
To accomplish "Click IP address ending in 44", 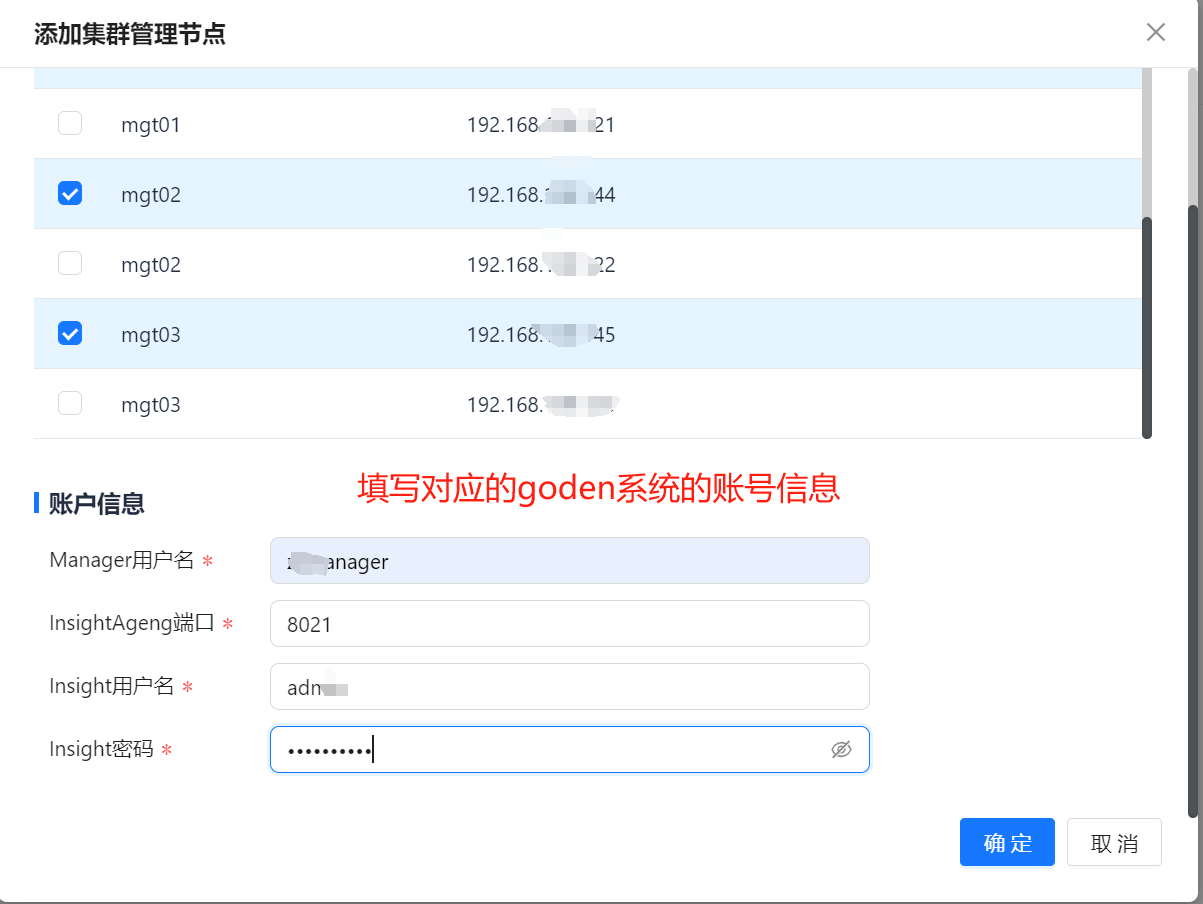I will point(541,195).
